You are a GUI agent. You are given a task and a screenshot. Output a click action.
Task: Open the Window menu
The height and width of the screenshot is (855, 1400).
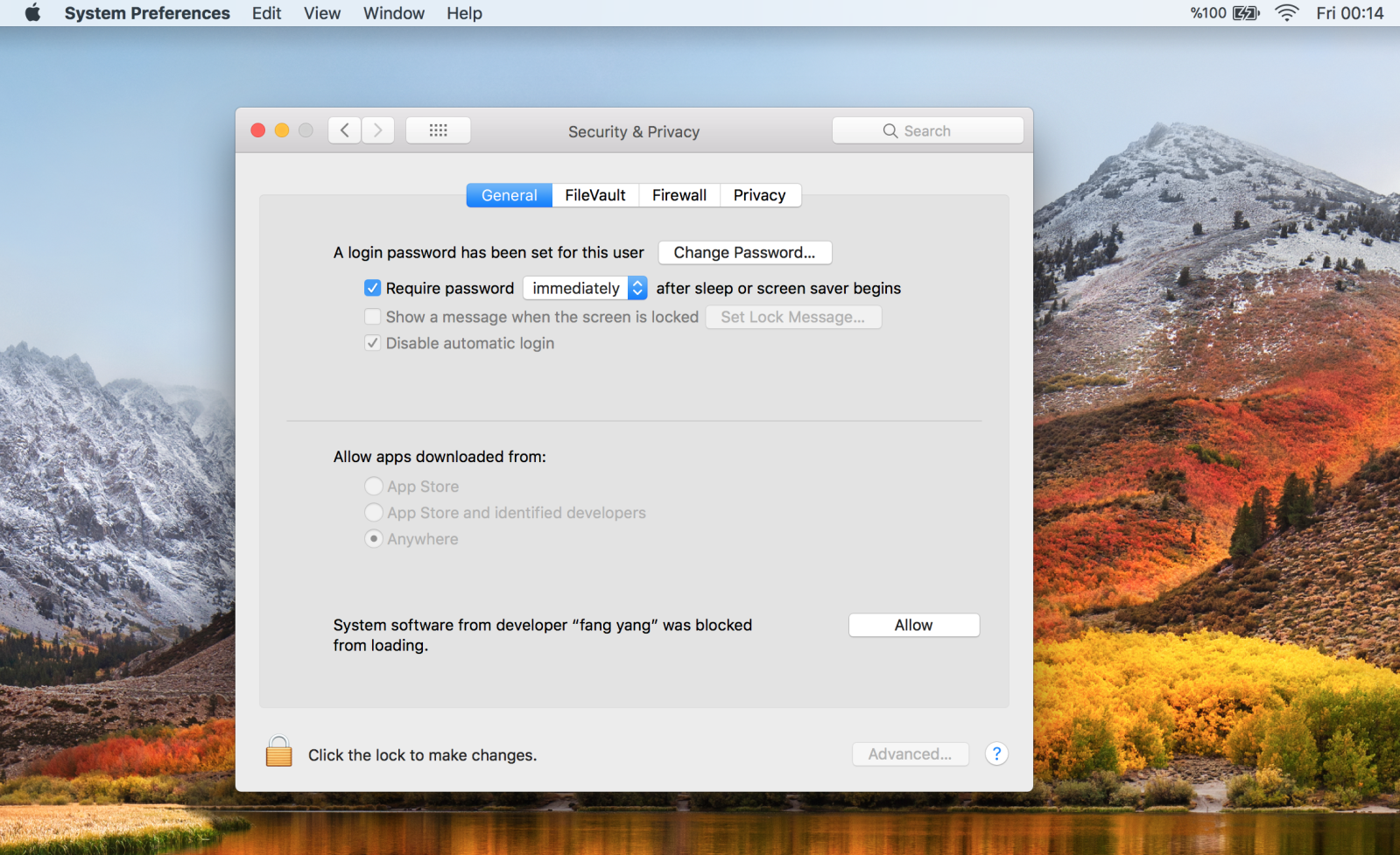coord(394,13)
